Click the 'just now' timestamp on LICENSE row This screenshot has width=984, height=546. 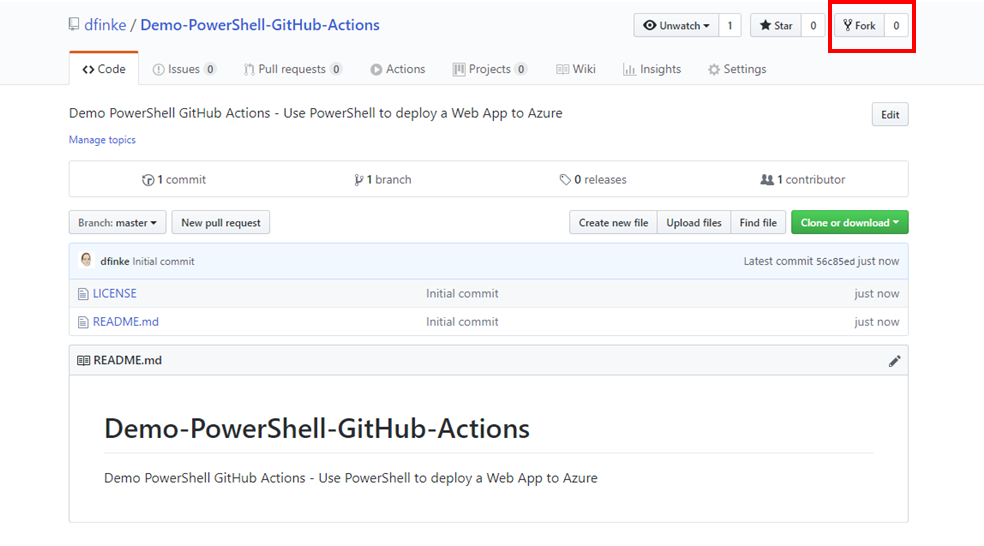click(x=877, y=293)
